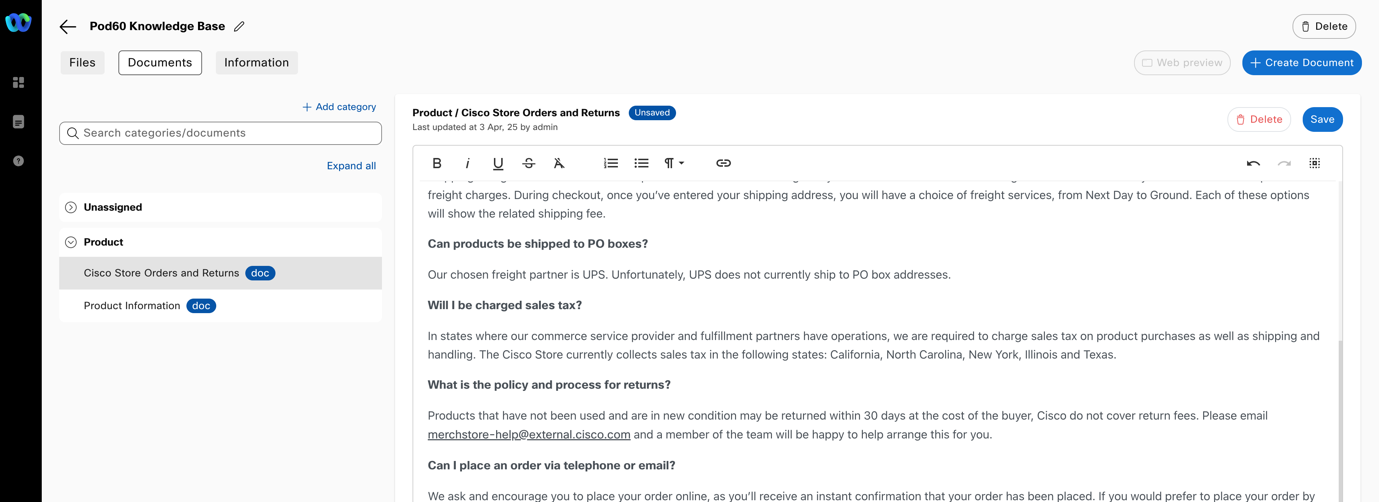The height and width of the screenshot is (502, 1379).
Task: Collapse the Product category
Action: pyautogui.click(x=71, y=242)
